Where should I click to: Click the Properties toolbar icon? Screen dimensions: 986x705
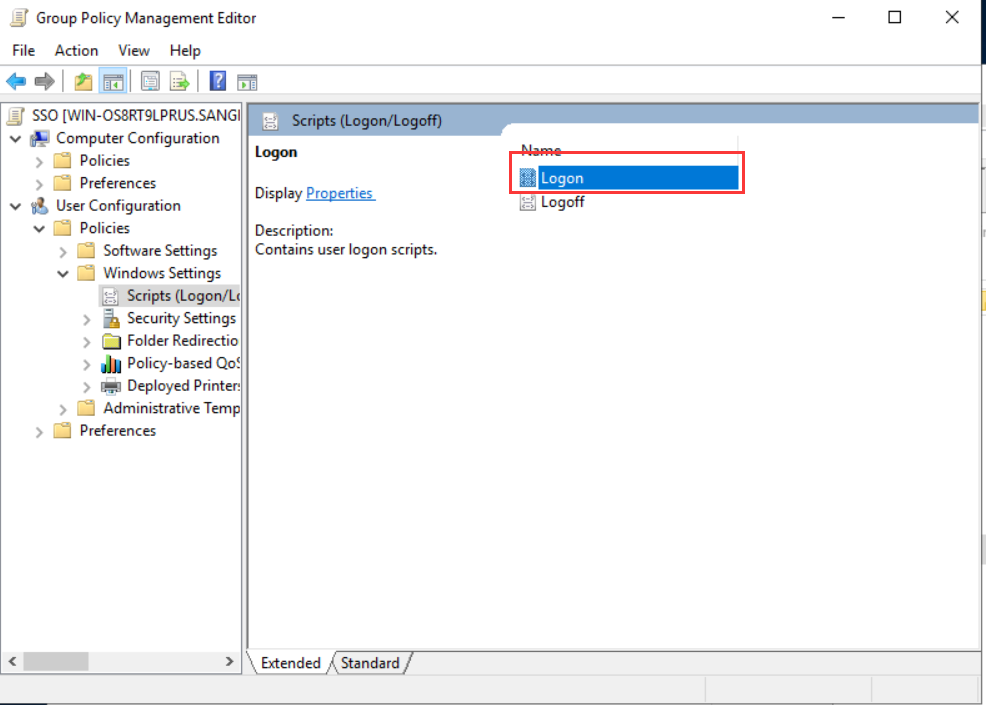pyautogui.click(x=150, y=82)
